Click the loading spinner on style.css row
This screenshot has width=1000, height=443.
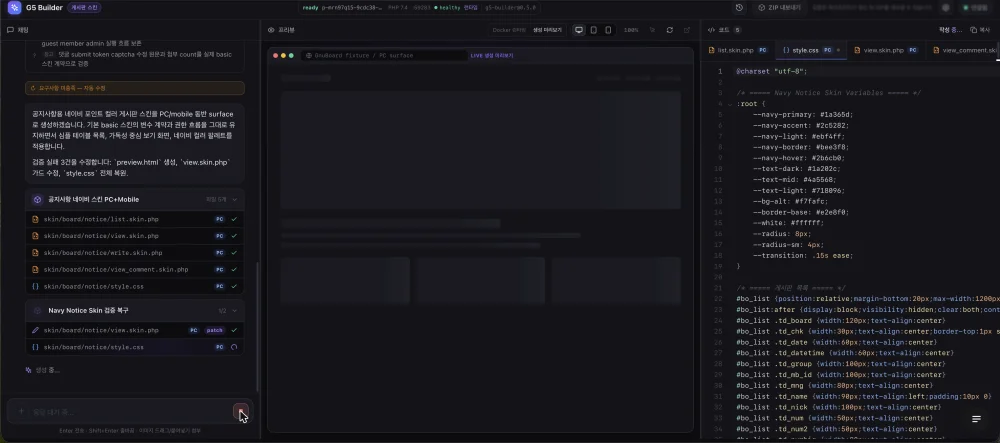[x=235, y=347]
